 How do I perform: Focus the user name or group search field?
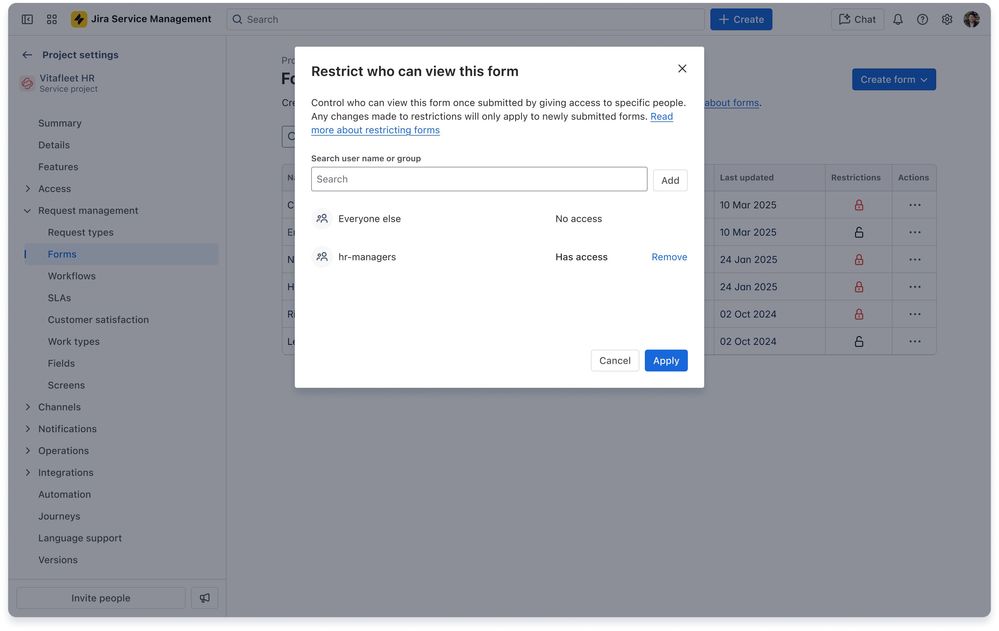[x=479, y=179]
